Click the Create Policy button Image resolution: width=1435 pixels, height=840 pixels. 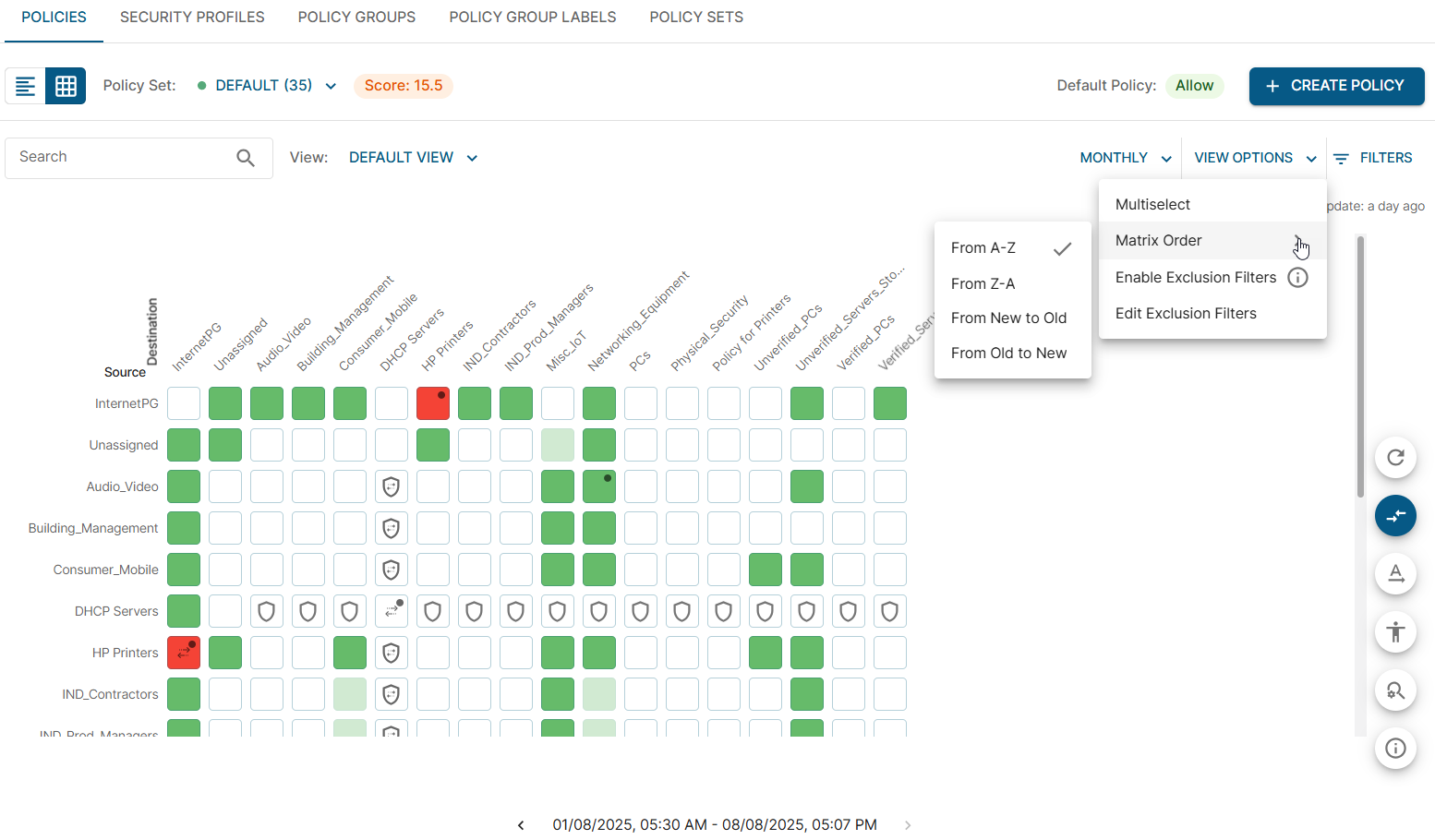point(1335,86)
